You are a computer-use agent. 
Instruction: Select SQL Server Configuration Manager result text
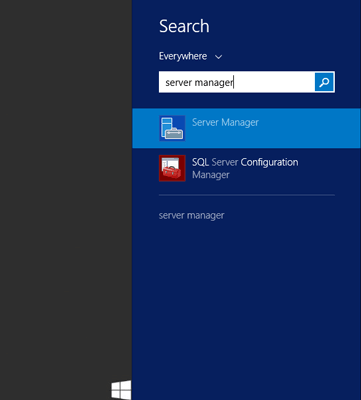[245, 168]
